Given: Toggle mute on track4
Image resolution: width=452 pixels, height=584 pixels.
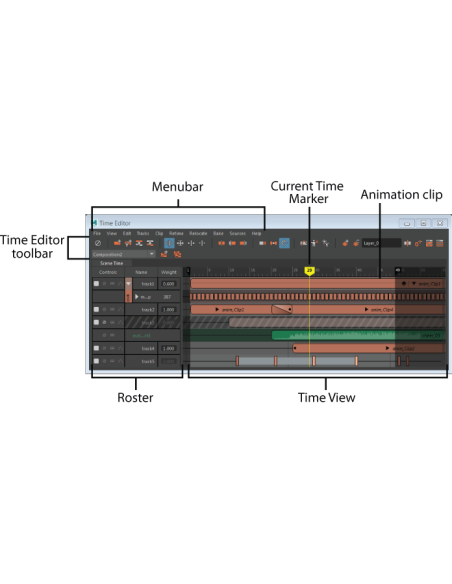Looking at the screenshot, I should [104, 348].
